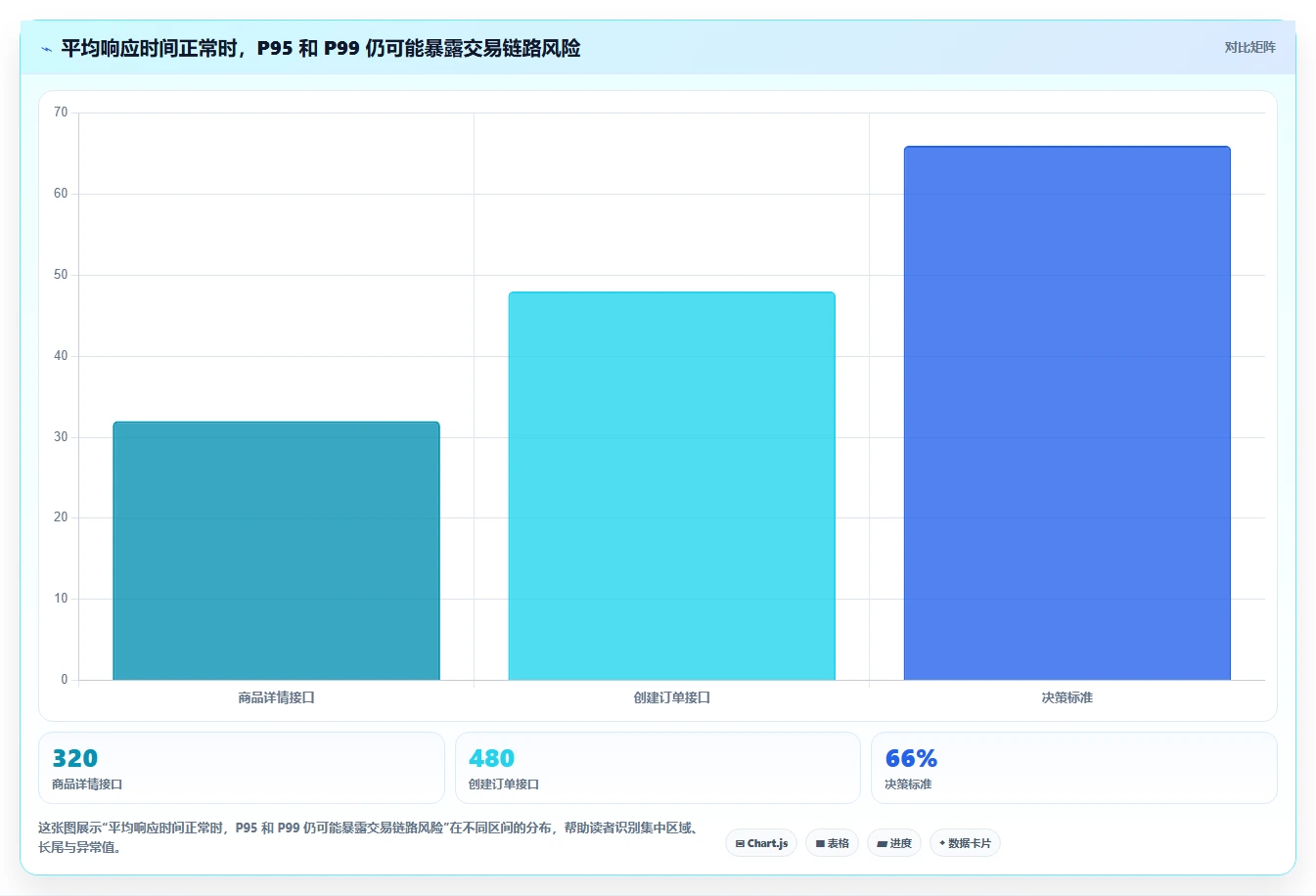Click the y-axis value 0

(x=65, y=680)
